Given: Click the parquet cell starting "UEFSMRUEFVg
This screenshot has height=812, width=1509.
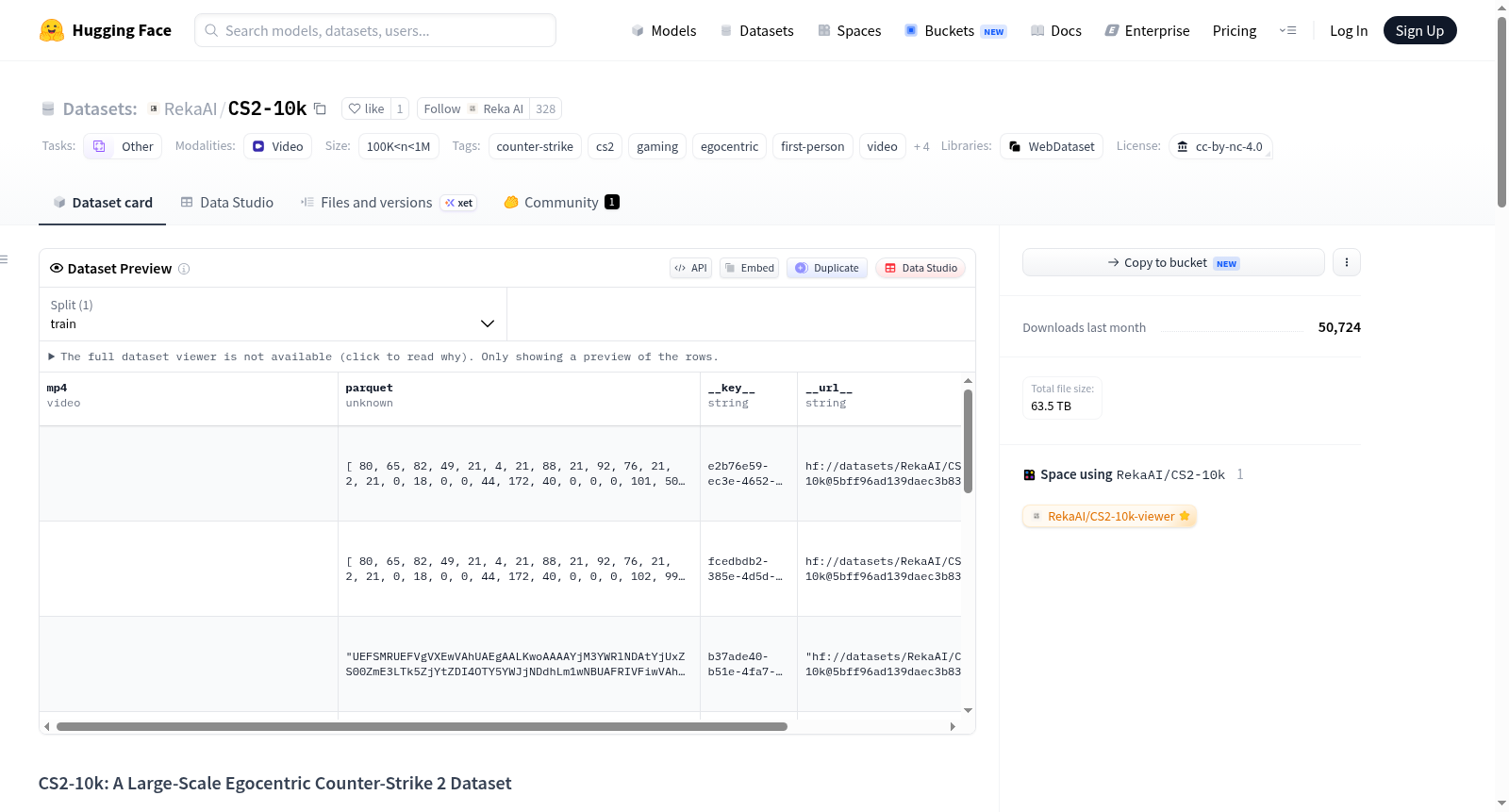Looking at the screenshot, I should [x=519, y=664].
